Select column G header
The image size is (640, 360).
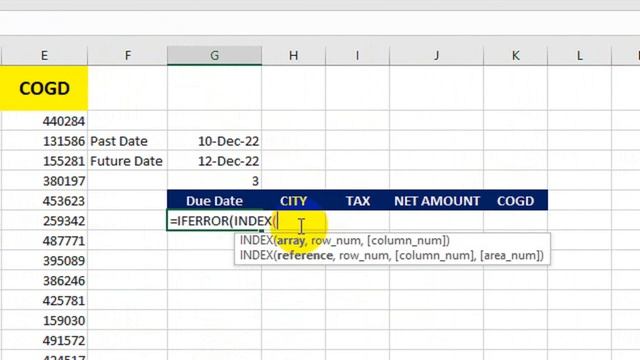(214, 56)
